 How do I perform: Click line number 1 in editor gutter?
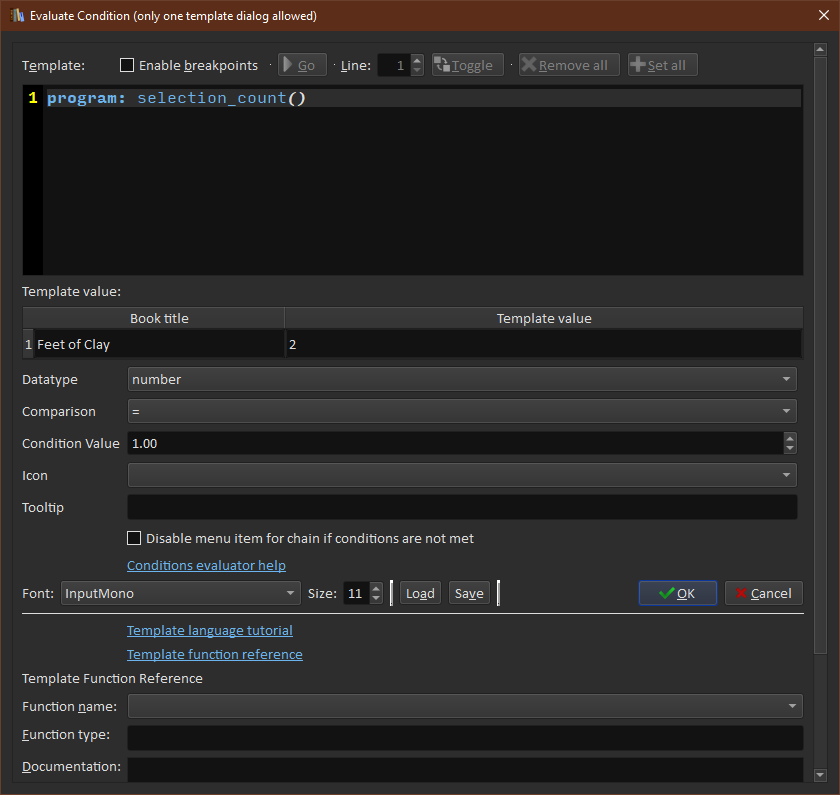click(33, 98)
